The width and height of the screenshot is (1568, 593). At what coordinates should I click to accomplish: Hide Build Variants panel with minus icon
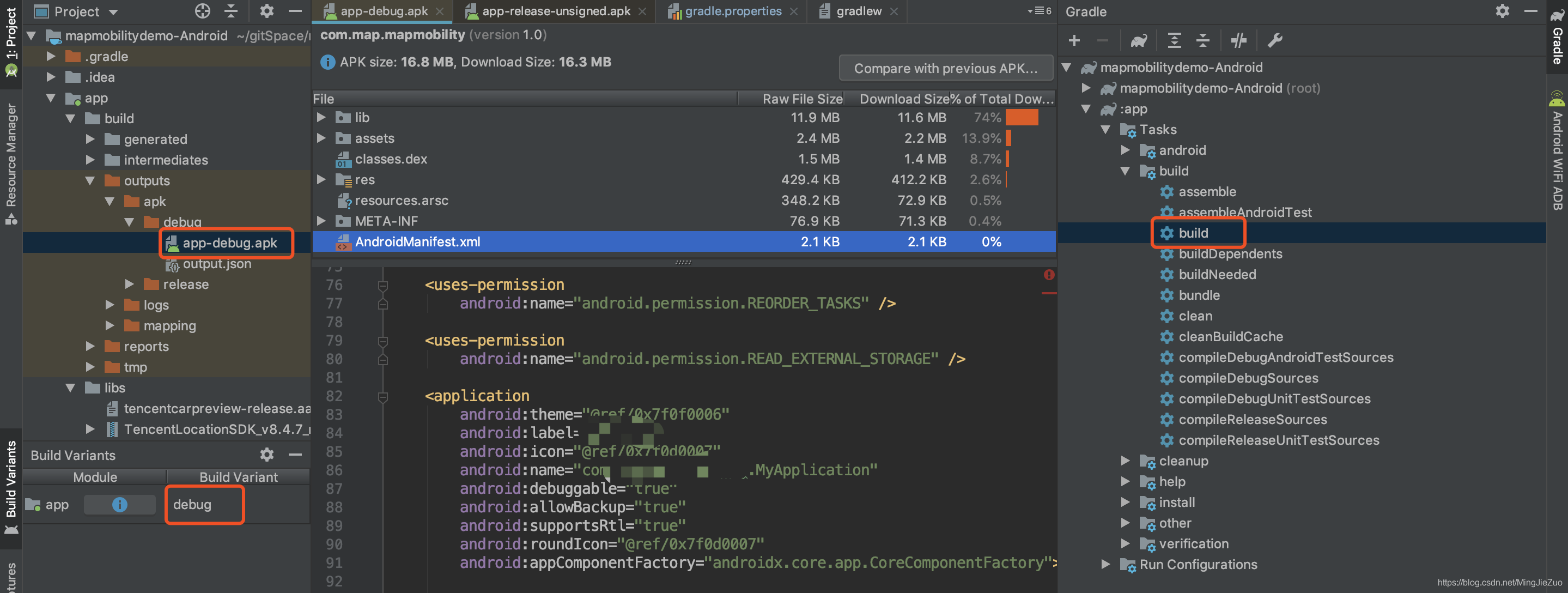295,454
